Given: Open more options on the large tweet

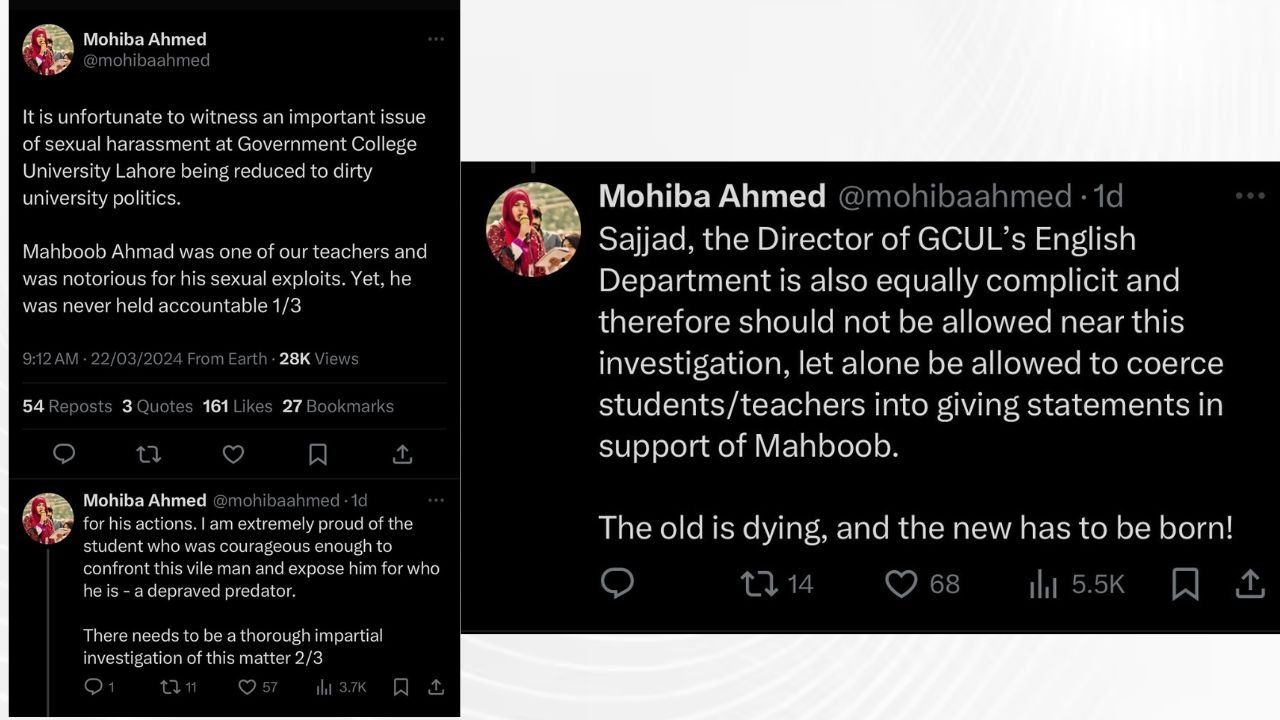Looking at the screenshot, I should coord(1250,196).
